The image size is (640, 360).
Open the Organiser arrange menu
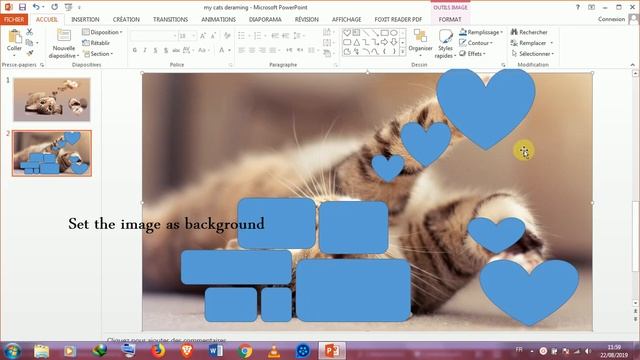point(420,41)
